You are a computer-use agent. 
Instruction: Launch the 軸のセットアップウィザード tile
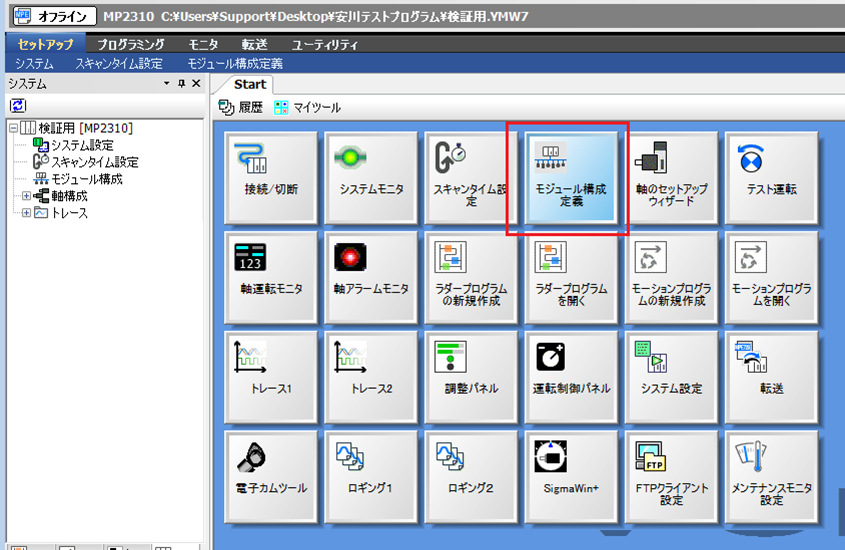(671, 177)
